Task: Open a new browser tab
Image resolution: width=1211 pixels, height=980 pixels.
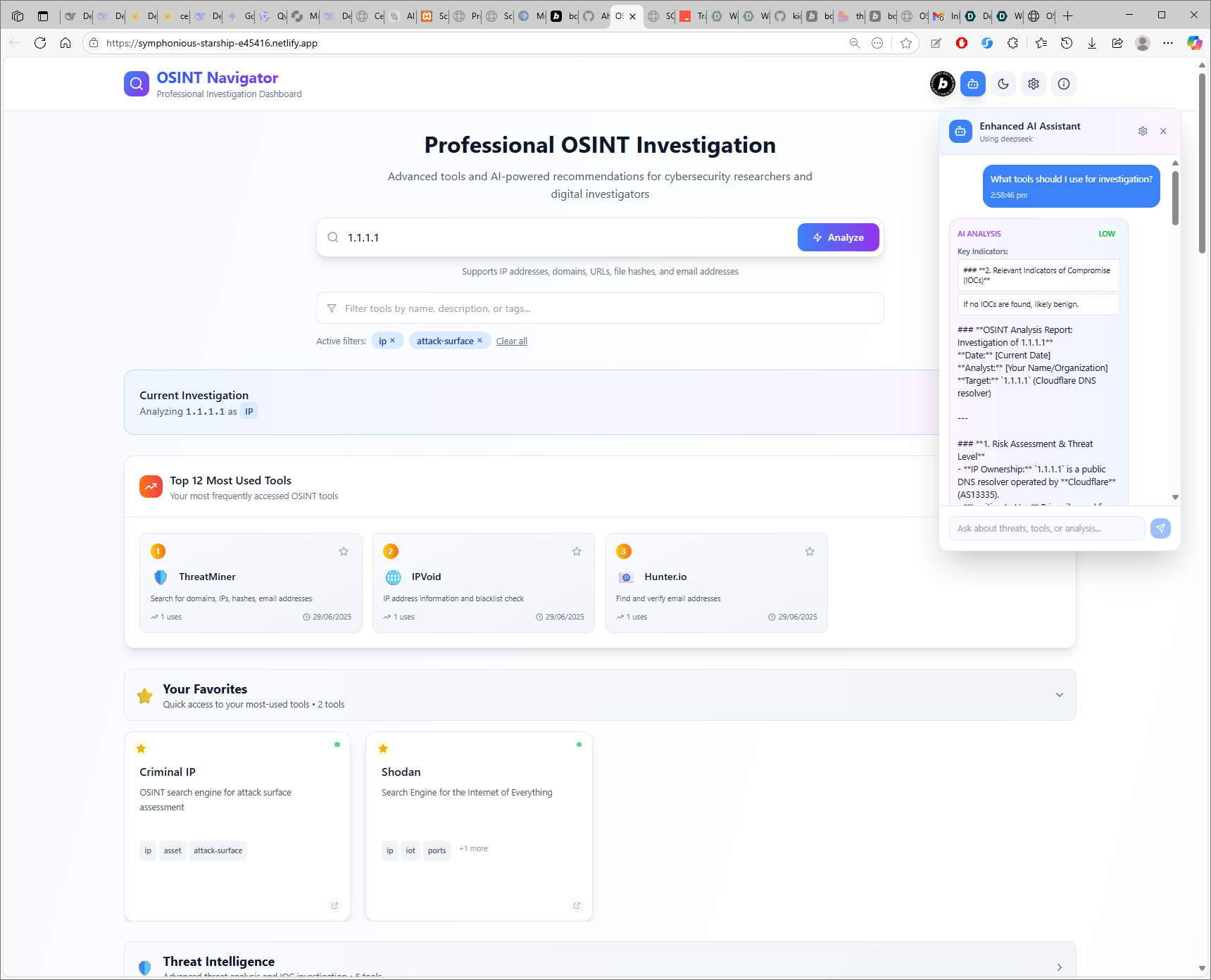Action: [x=1068, y=15]
